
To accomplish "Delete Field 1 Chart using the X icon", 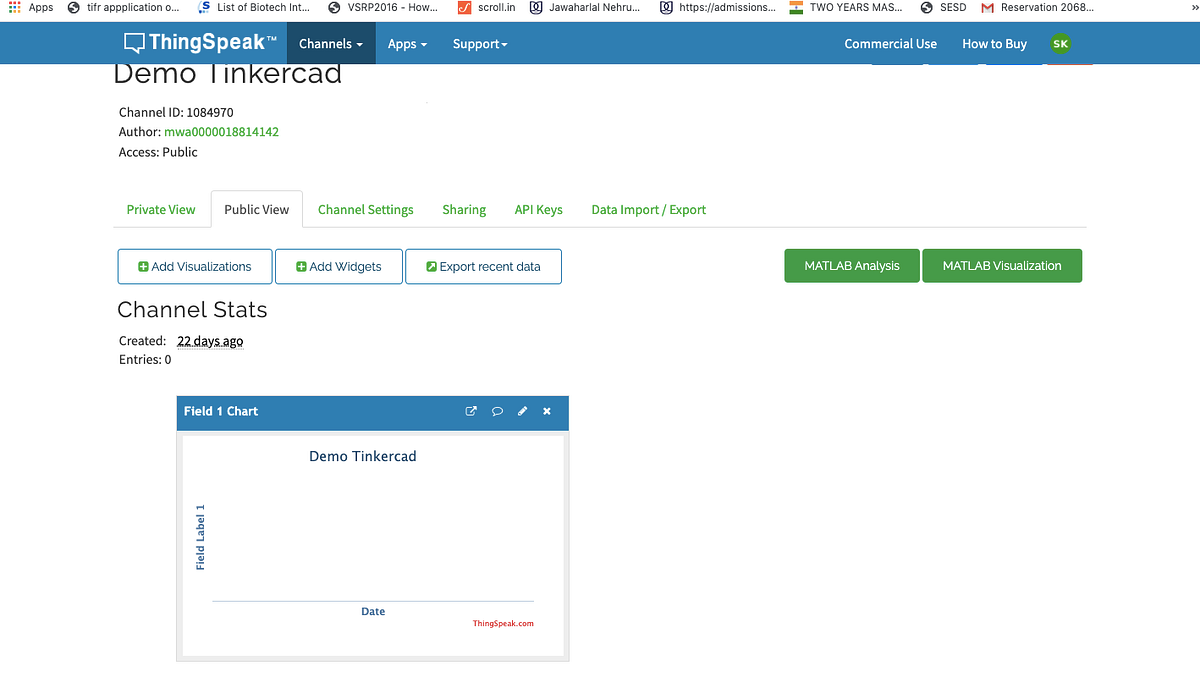I will pyautogui.click(x=546, y=411).
